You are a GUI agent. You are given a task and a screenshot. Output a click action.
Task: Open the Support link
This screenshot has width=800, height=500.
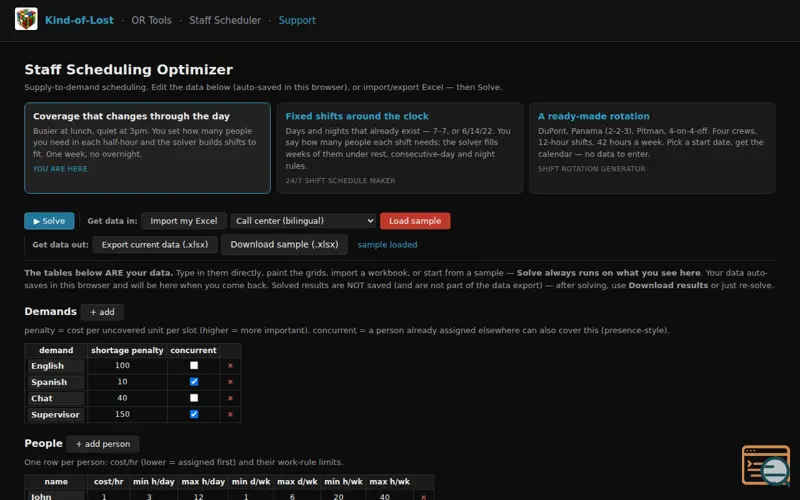tap(297, 20)
